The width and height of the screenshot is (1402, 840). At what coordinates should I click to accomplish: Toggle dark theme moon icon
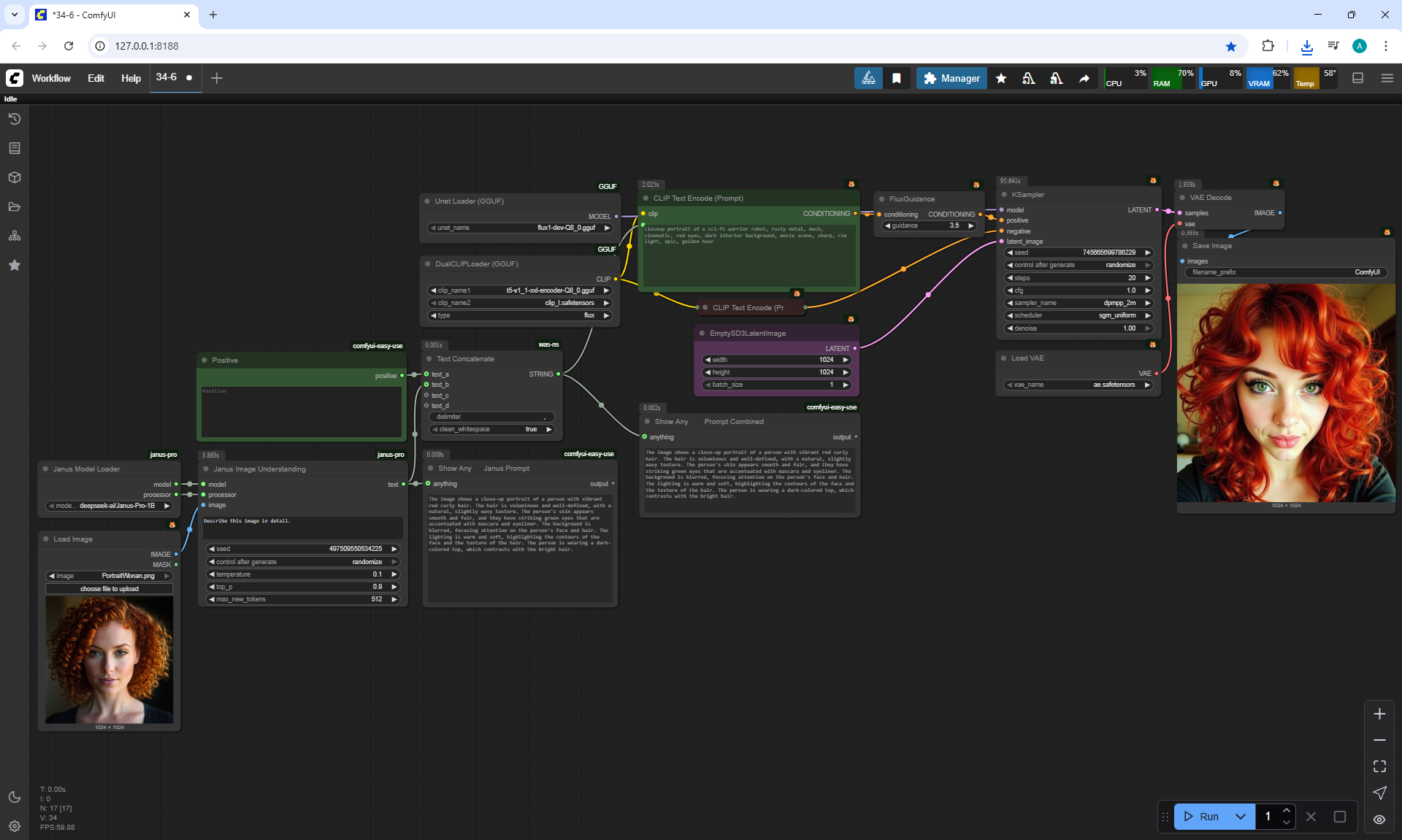[14, 797]
